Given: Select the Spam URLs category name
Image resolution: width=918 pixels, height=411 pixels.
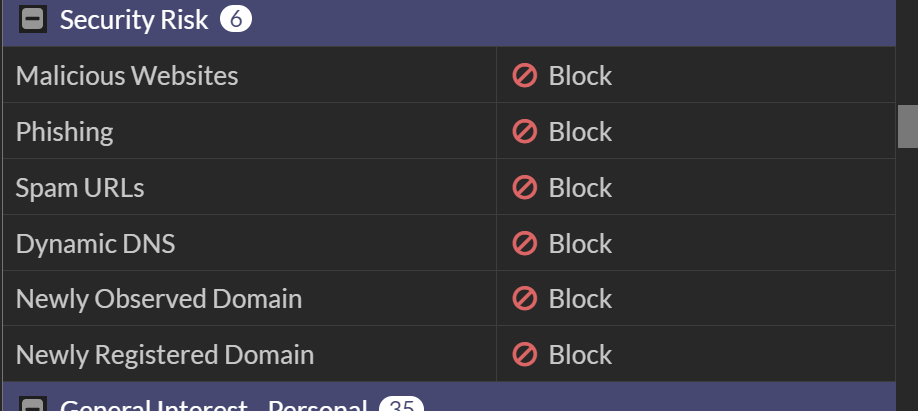Looking at the screenshot, I should [x=80, y=188].
